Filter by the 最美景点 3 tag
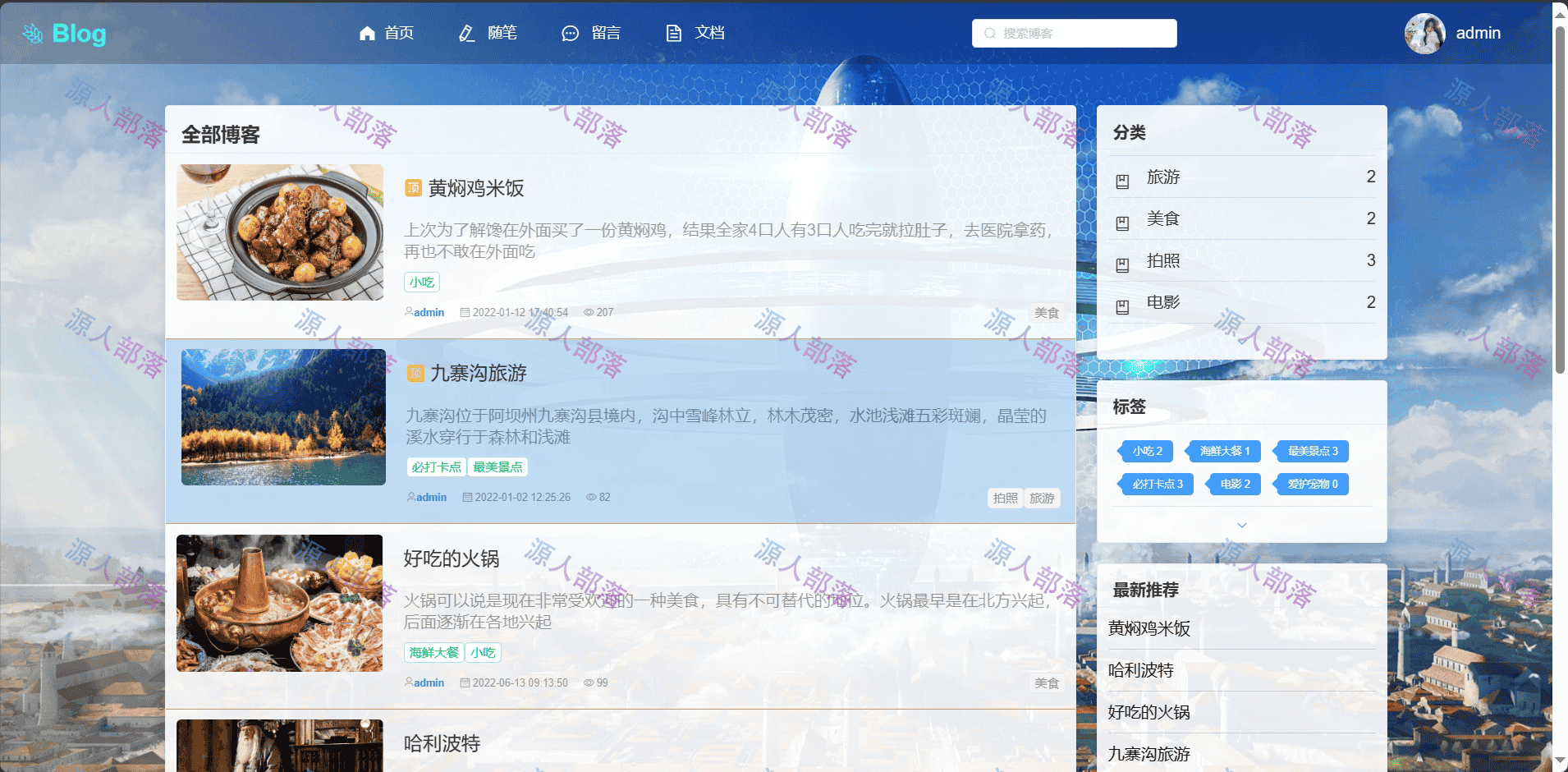1568x772 pixels. tap(1311, 451)
